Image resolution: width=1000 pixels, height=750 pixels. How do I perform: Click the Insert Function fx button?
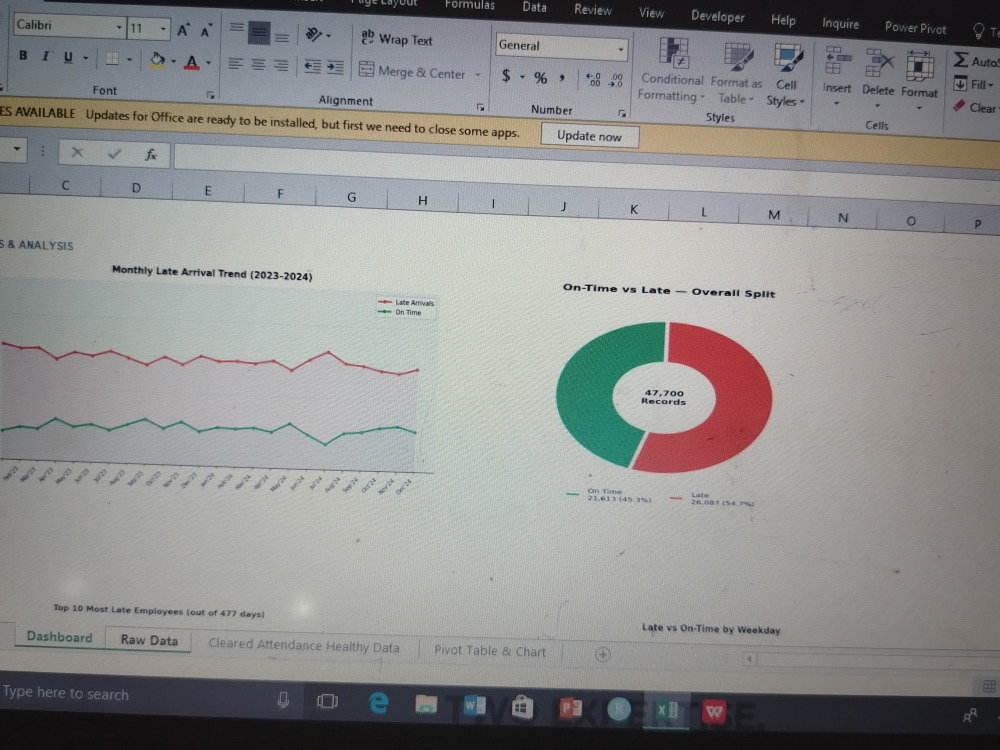(x=151, y=154)
